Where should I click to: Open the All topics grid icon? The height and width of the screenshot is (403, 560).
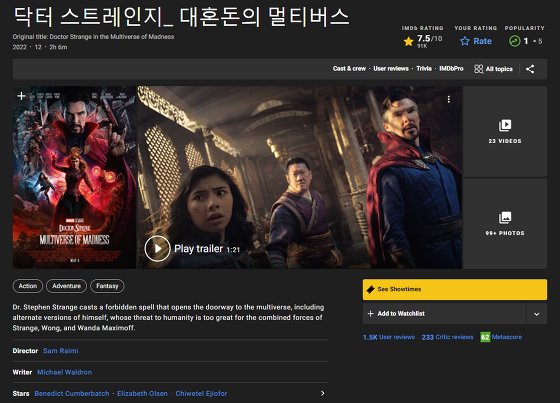(x=478, y=69)
